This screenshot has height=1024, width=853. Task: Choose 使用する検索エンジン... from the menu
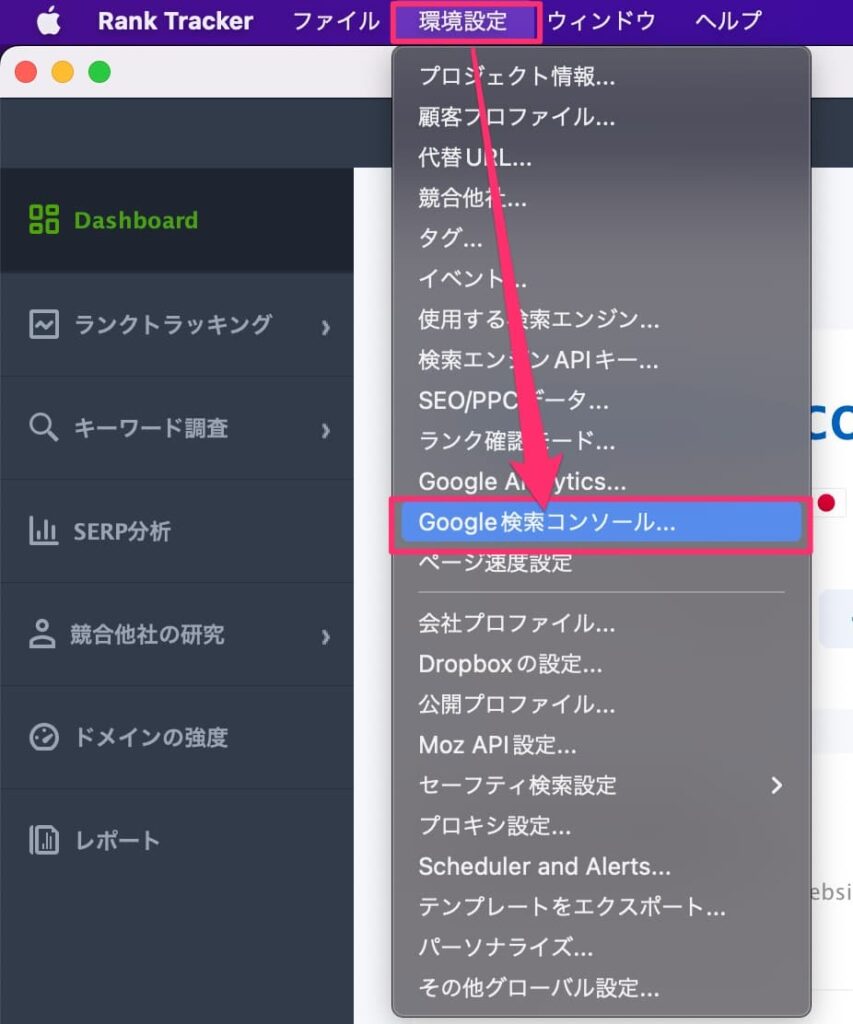[x=601, y=319]
